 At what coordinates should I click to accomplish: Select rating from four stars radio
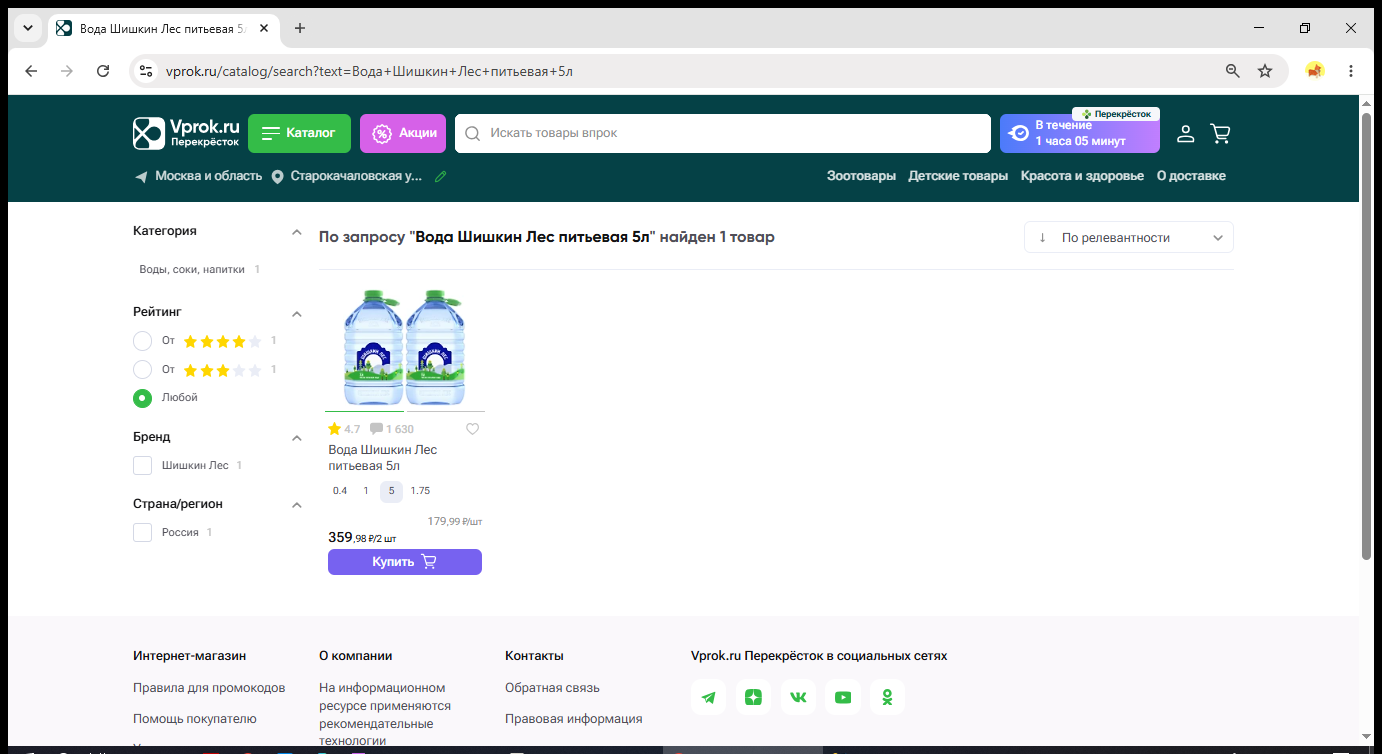tap(143, 341)
